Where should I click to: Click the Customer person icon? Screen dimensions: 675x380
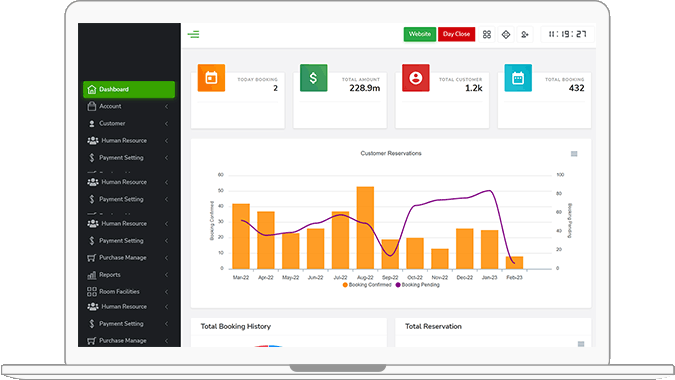91,124
